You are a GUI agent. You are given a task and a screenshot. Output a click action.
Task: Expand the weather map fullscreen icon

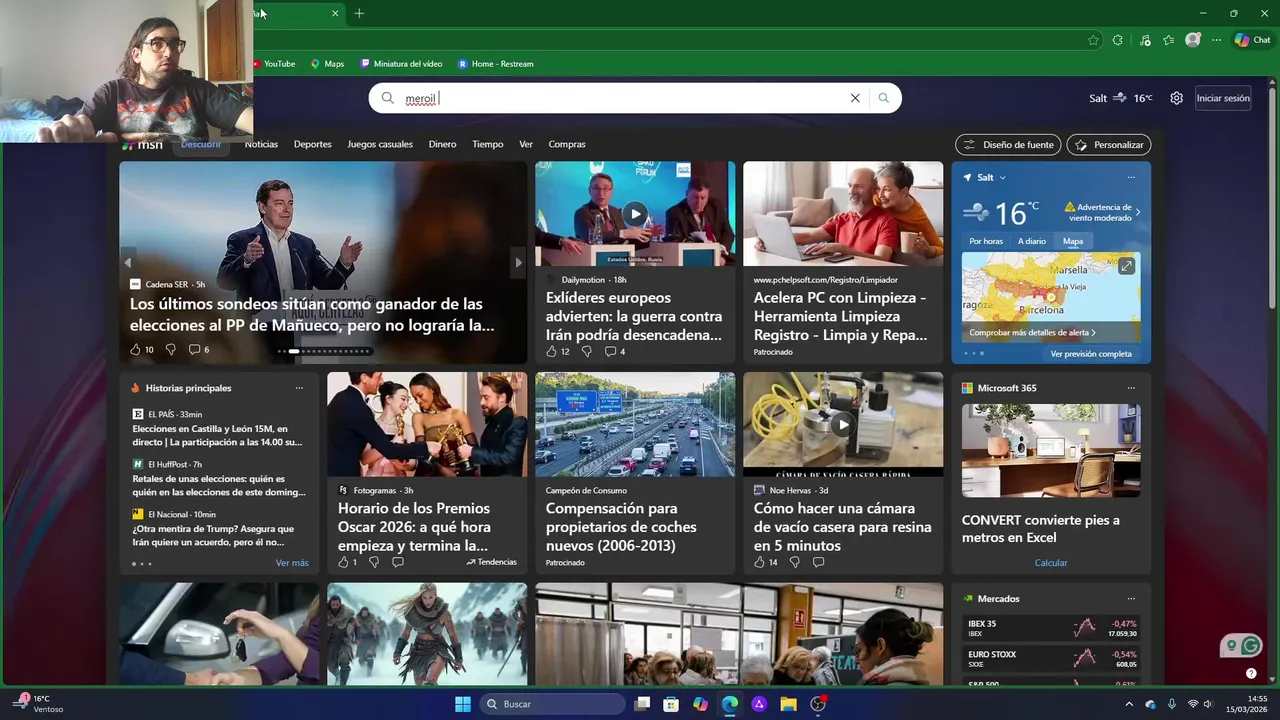(1126, 266)
